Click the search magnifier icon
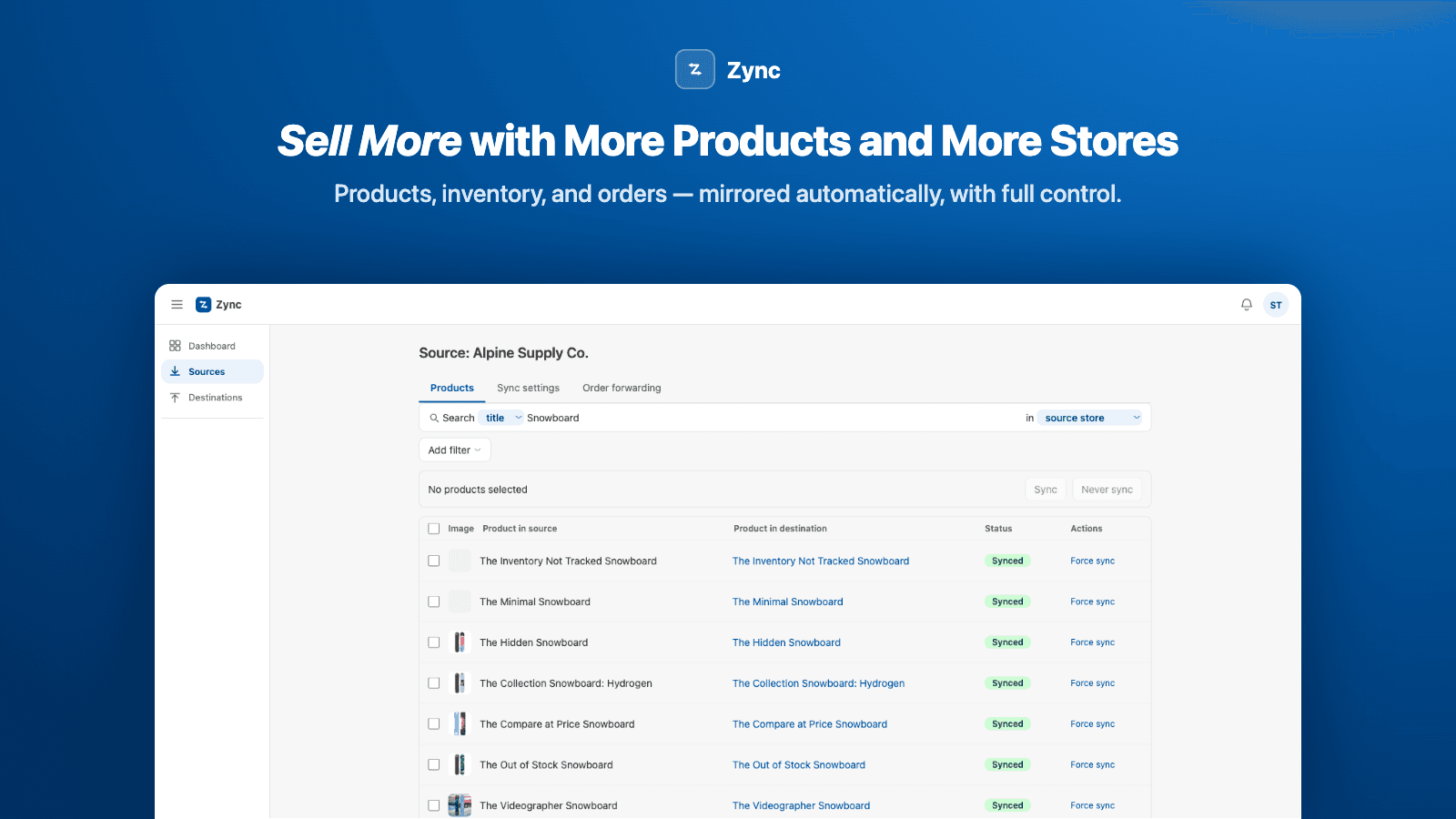1456x819 pixels. click(434, 419)
